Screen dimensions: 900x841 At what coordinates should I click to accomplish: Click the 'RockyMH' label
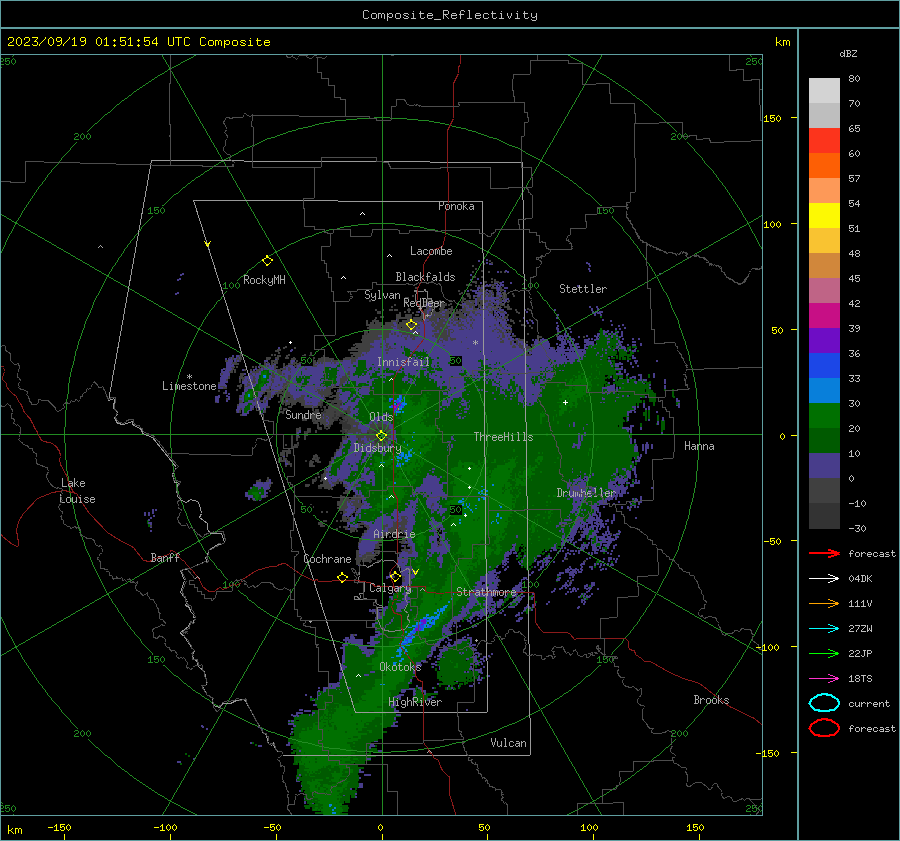click(264, 280)
